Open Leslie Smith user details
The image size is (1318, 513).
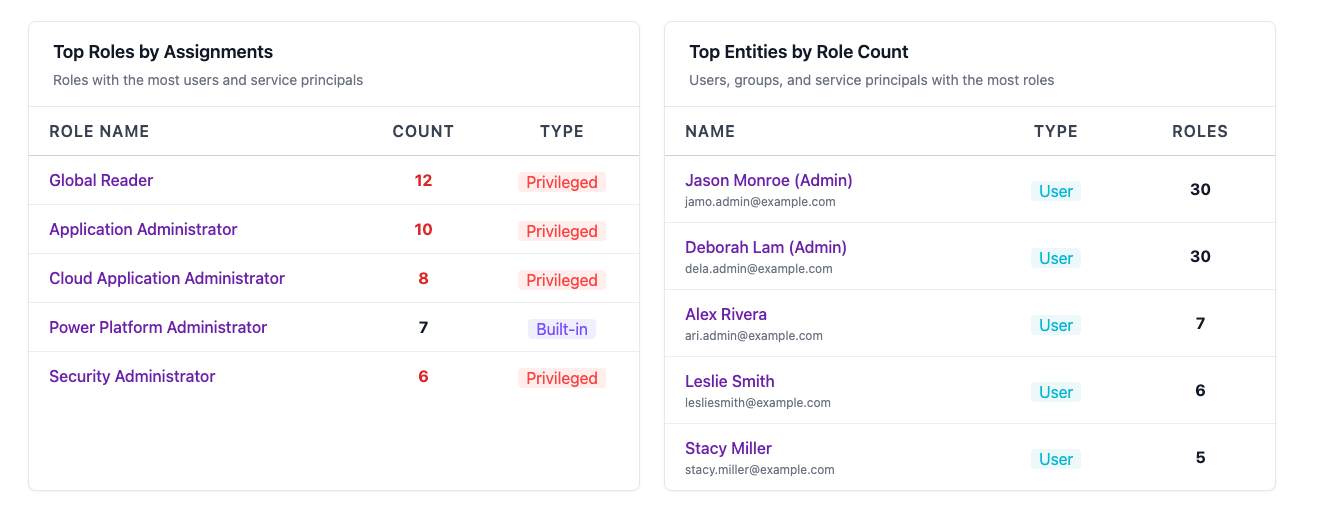(729, 382)
